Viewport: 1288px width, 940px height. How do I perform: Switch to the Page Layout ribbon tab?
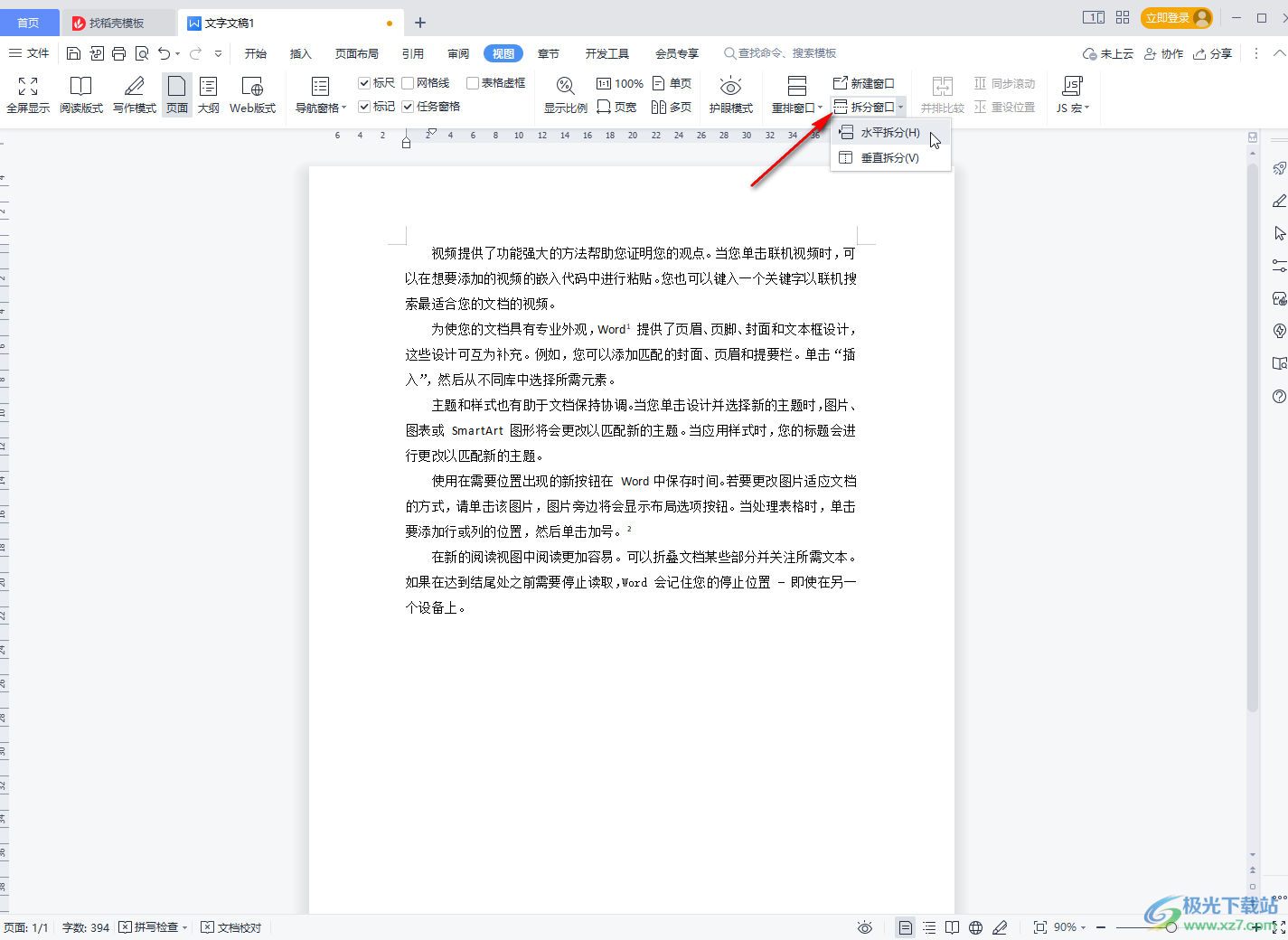pyautogui.click(x=357, y=53)
